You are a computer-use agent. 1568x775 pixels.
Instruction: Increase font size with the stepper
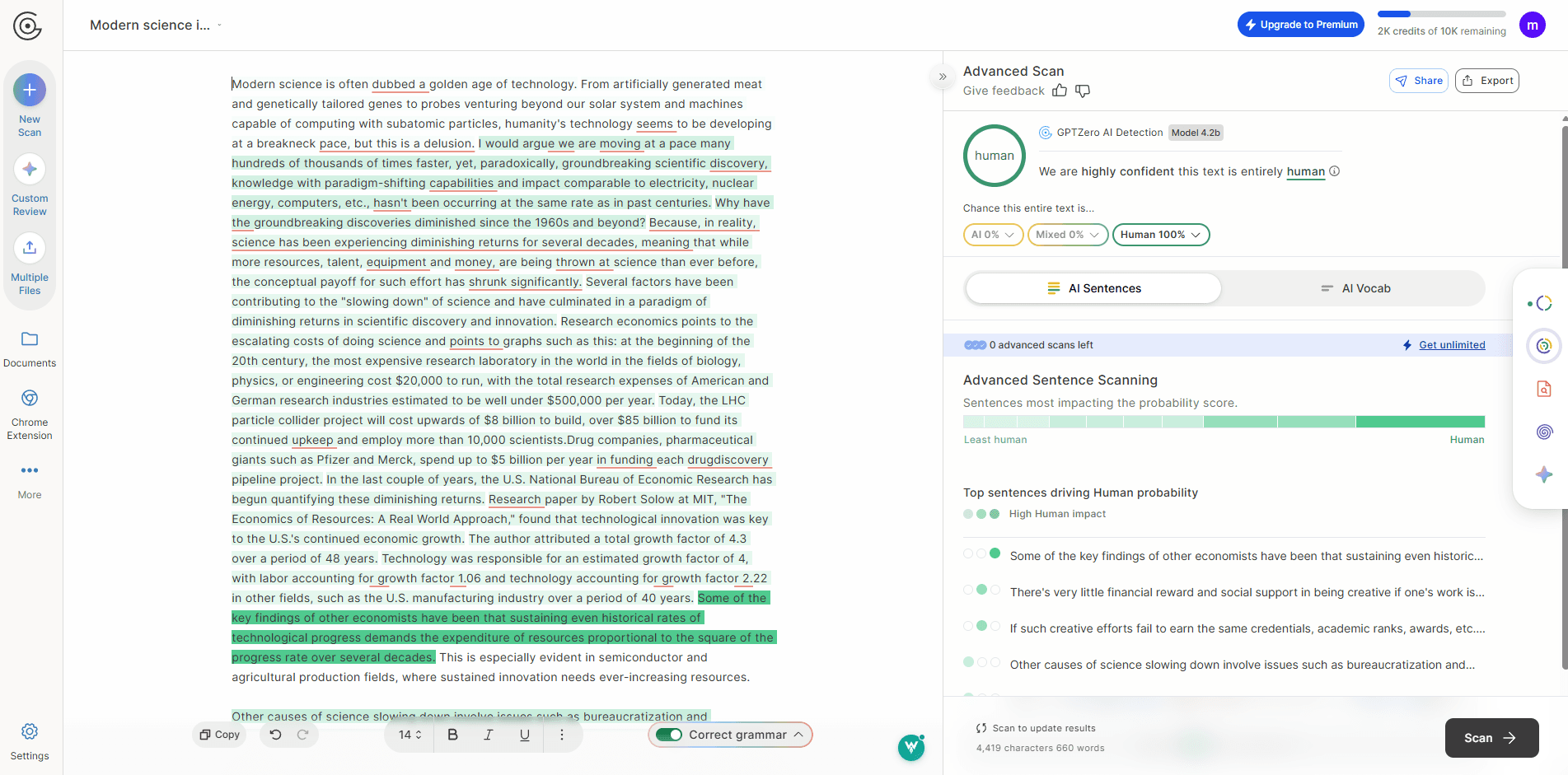418,731
